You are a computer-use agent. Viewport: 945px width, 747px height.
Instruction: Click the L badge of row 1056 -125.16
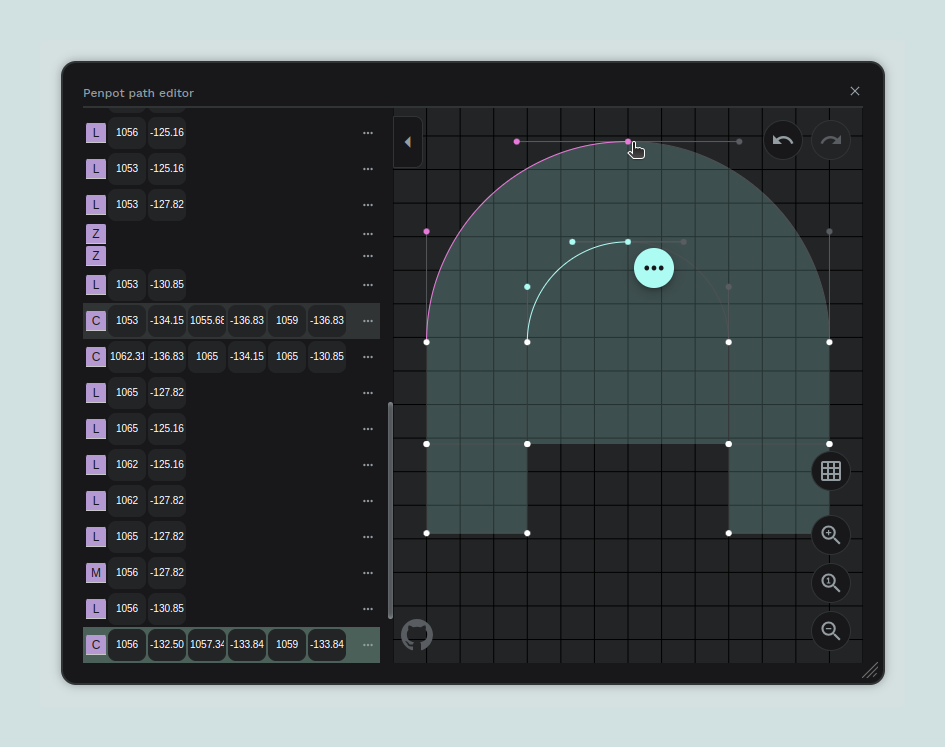(96, 133)
